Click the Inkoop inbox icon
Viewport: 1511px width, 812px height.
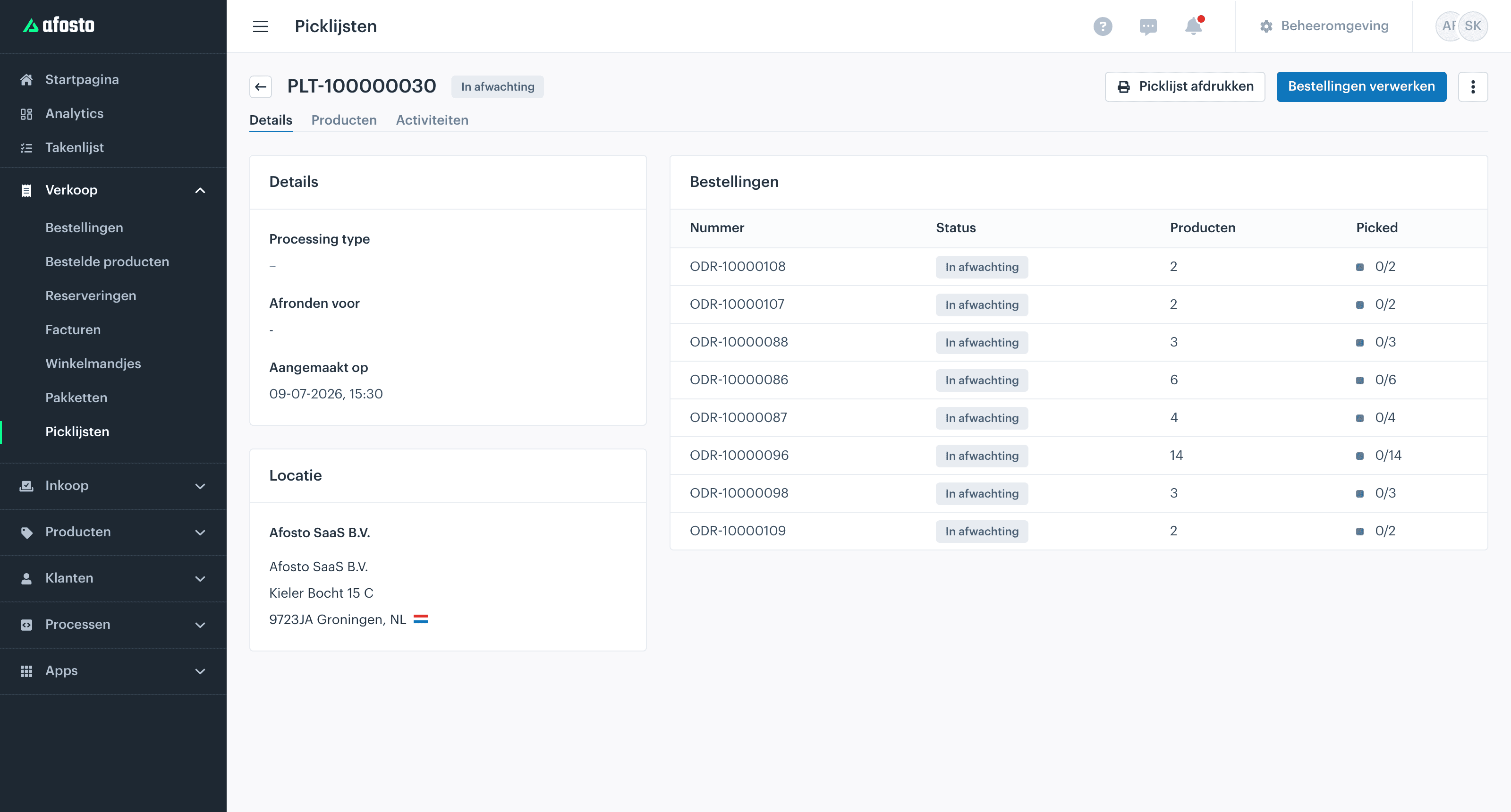click(x=26, y=486)
